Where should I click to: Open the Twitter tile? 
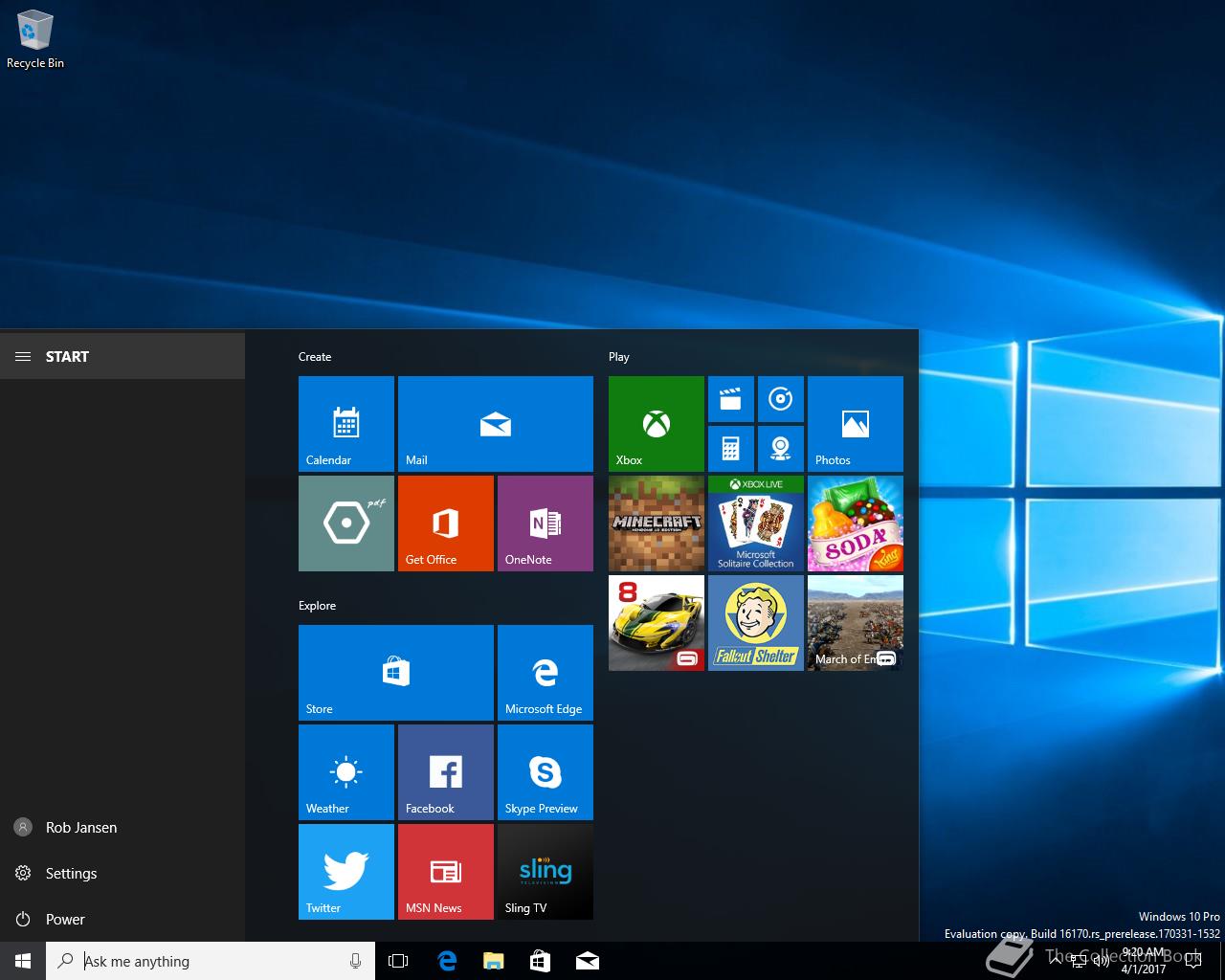click(x=346, y=872)
